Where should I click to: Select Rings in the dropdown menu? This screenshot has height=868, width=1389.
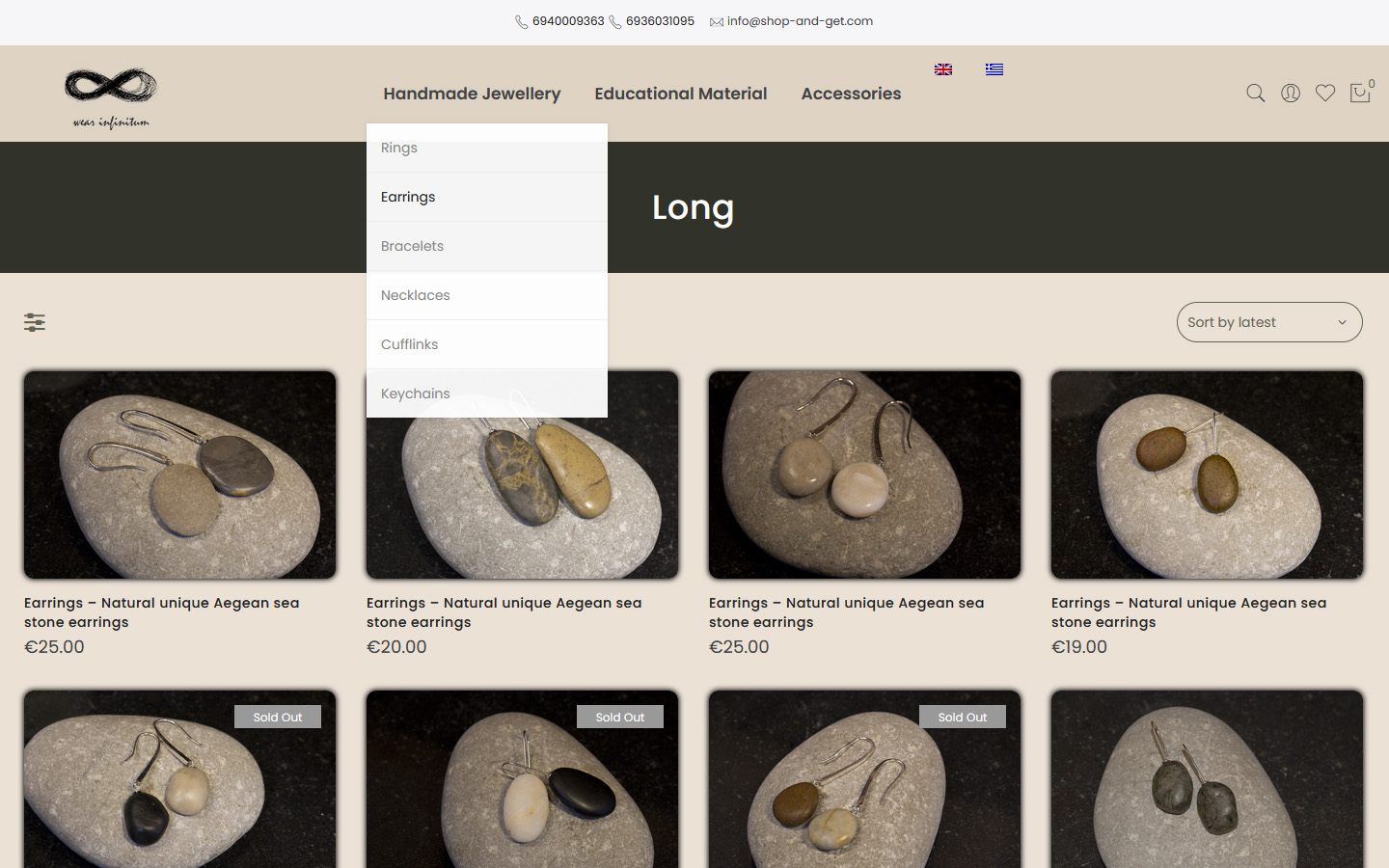[487, 148]
